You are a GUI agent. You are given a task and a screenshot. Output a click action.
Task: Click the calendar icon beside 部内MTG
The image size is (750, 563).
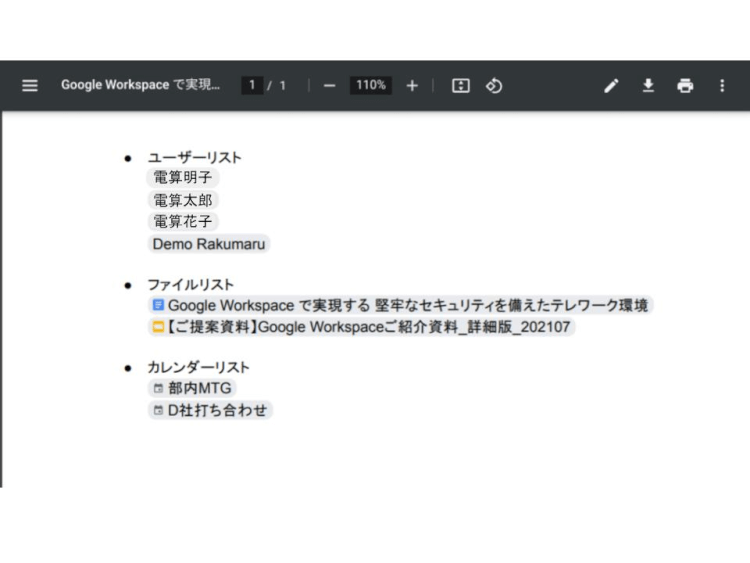click(158, 388)
